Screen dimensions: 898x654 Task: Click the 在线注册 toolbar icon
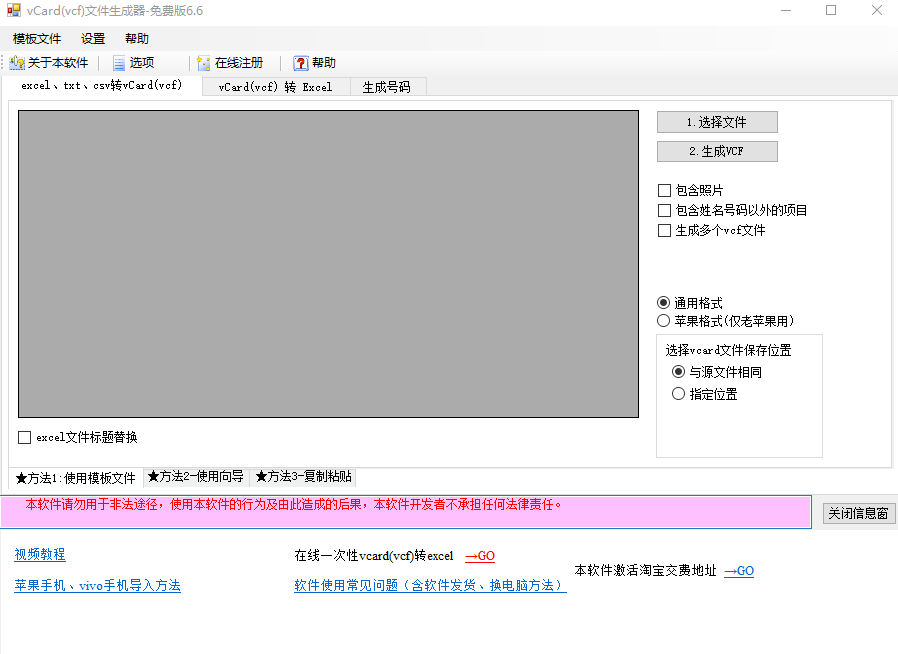[204, 63]
